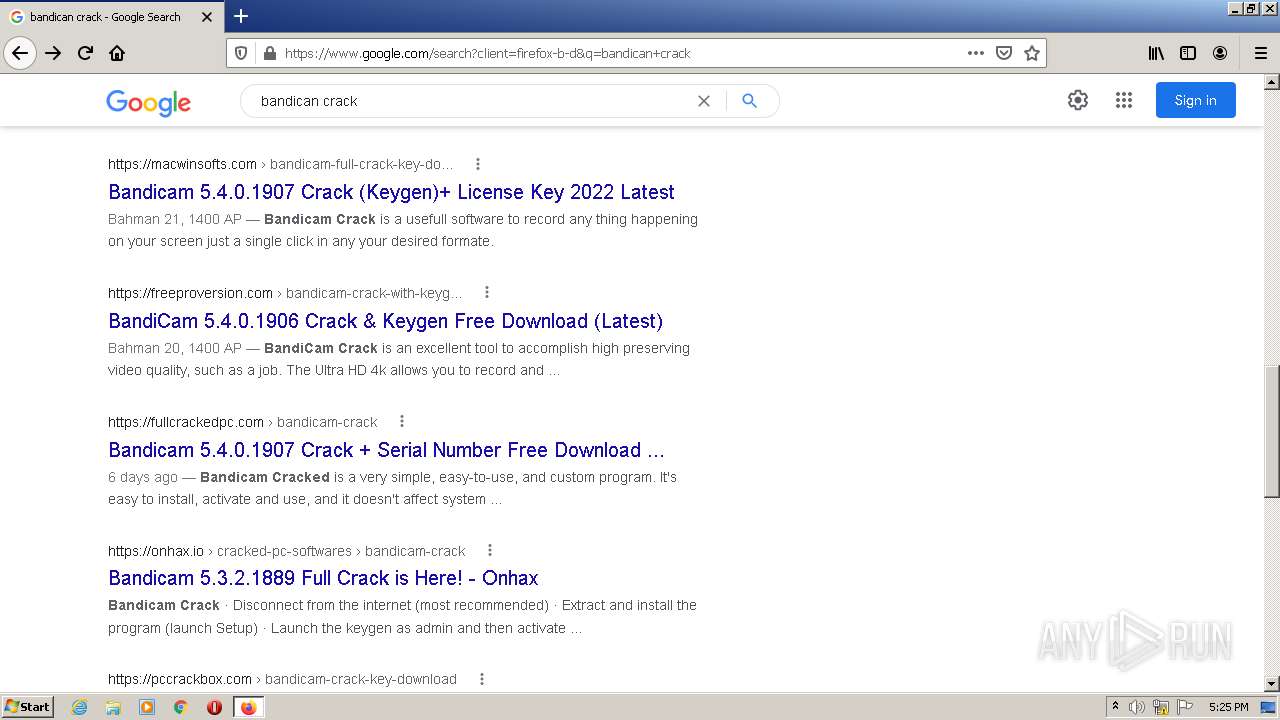This screenshot has height=720, width=1280.
Task: Go forward with the forward arrow
Action: click(x=53, y=53)
